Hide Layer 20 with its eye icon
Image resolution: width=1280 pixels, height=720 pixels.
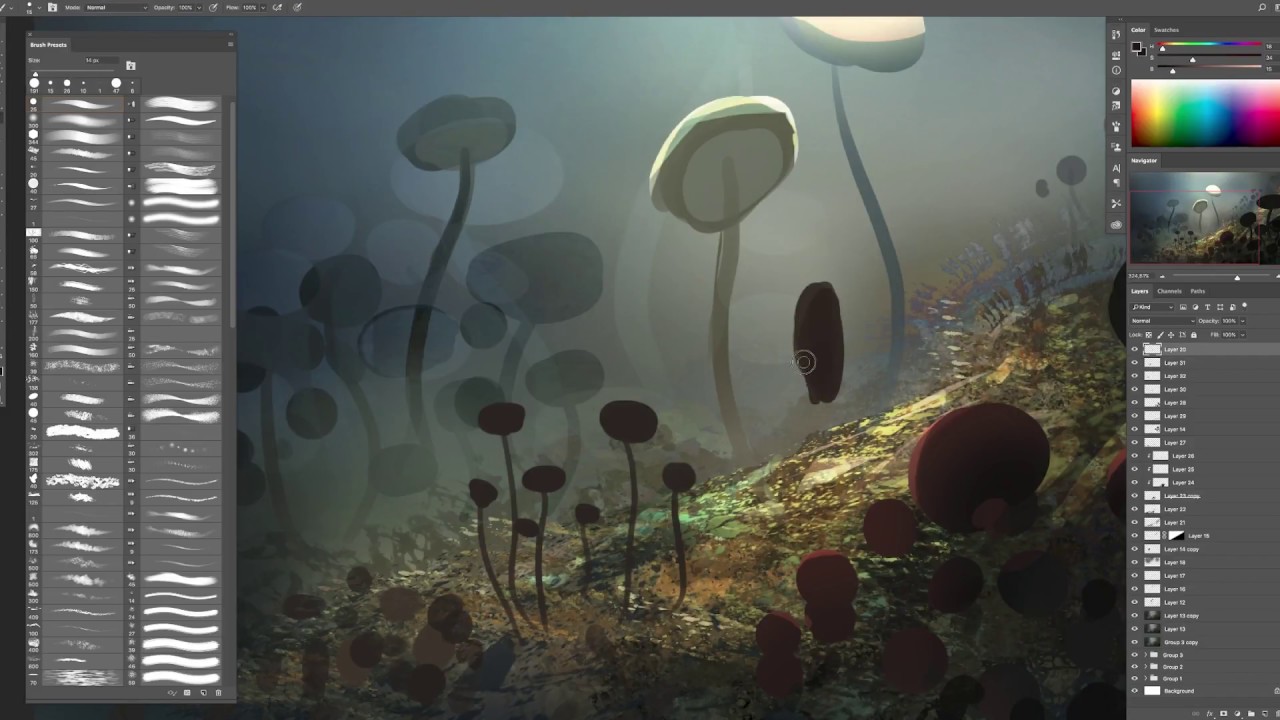1134,349
